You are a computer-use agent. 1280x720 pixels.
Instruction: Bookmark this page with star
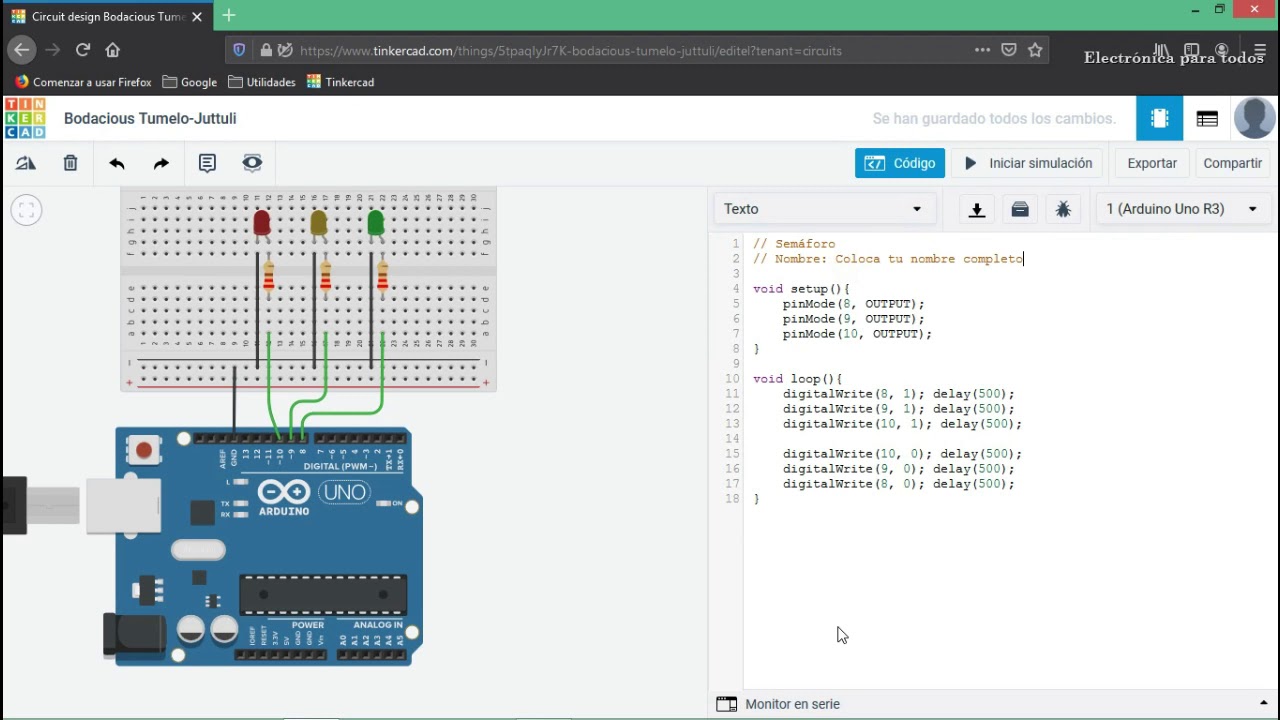(1035, 50)
